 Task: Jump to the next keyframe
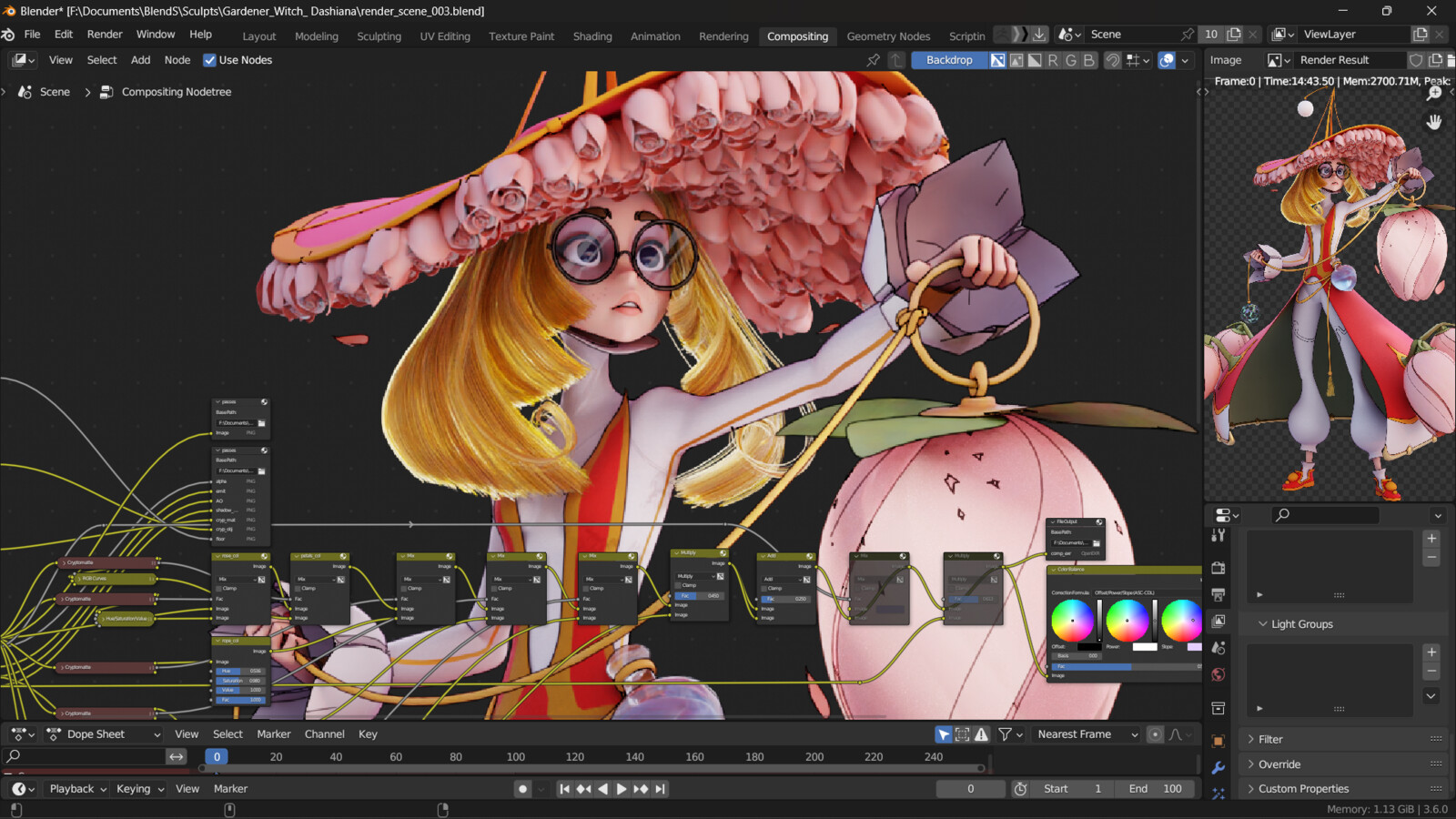click(641, 789)
